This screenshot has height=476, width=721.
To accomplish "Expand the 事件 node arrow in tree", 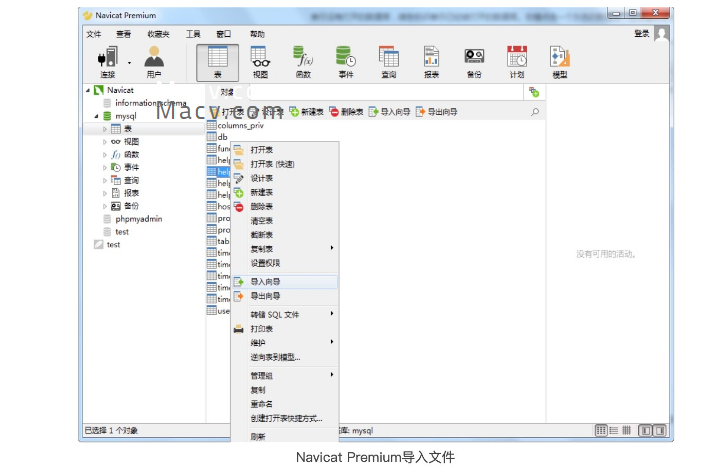I will tap(105, 168).
